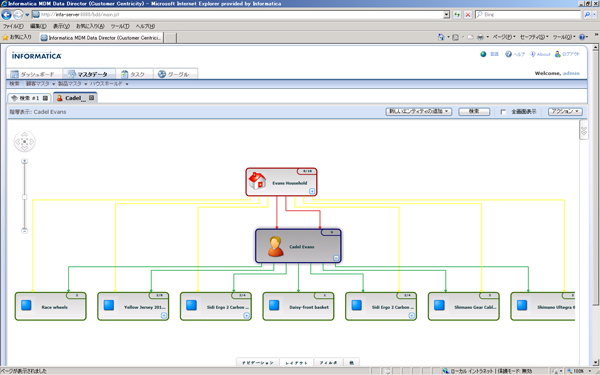Image resolution: width=600 pixels, height=375 pixels.
Task: Click the blue icon of Shimano Gear Cabl node
Action: (x=439, y=305)
